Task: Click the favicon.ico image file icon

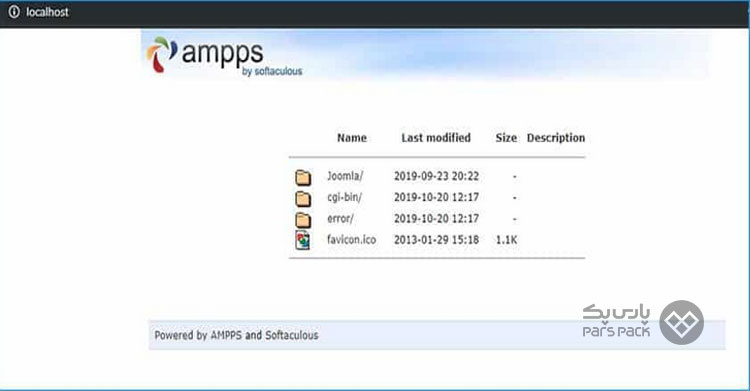Action: coord(302,240)
